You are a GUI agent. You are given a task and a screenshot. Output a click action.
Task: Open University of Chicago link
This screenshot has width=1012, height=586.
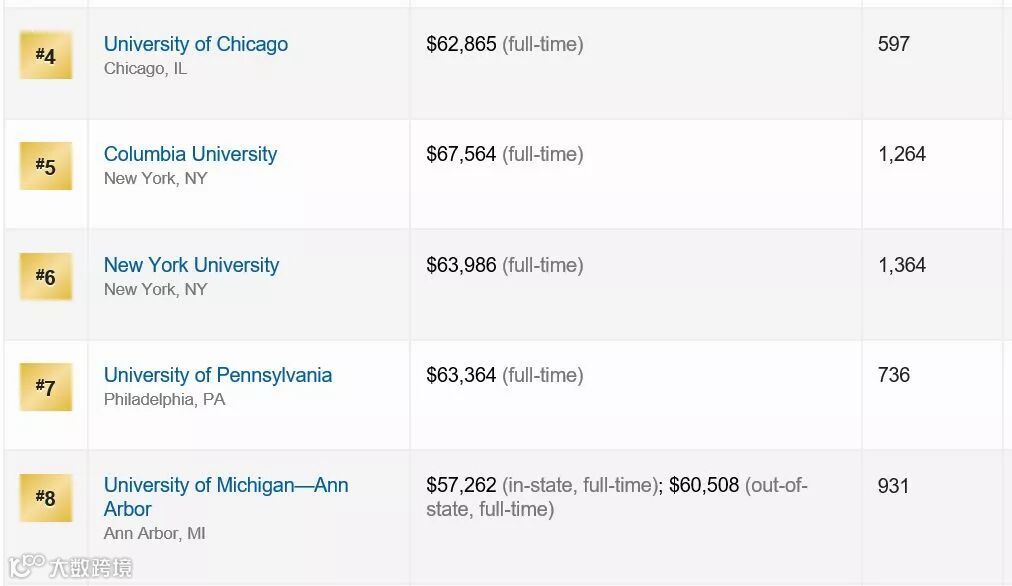(196, 44)
